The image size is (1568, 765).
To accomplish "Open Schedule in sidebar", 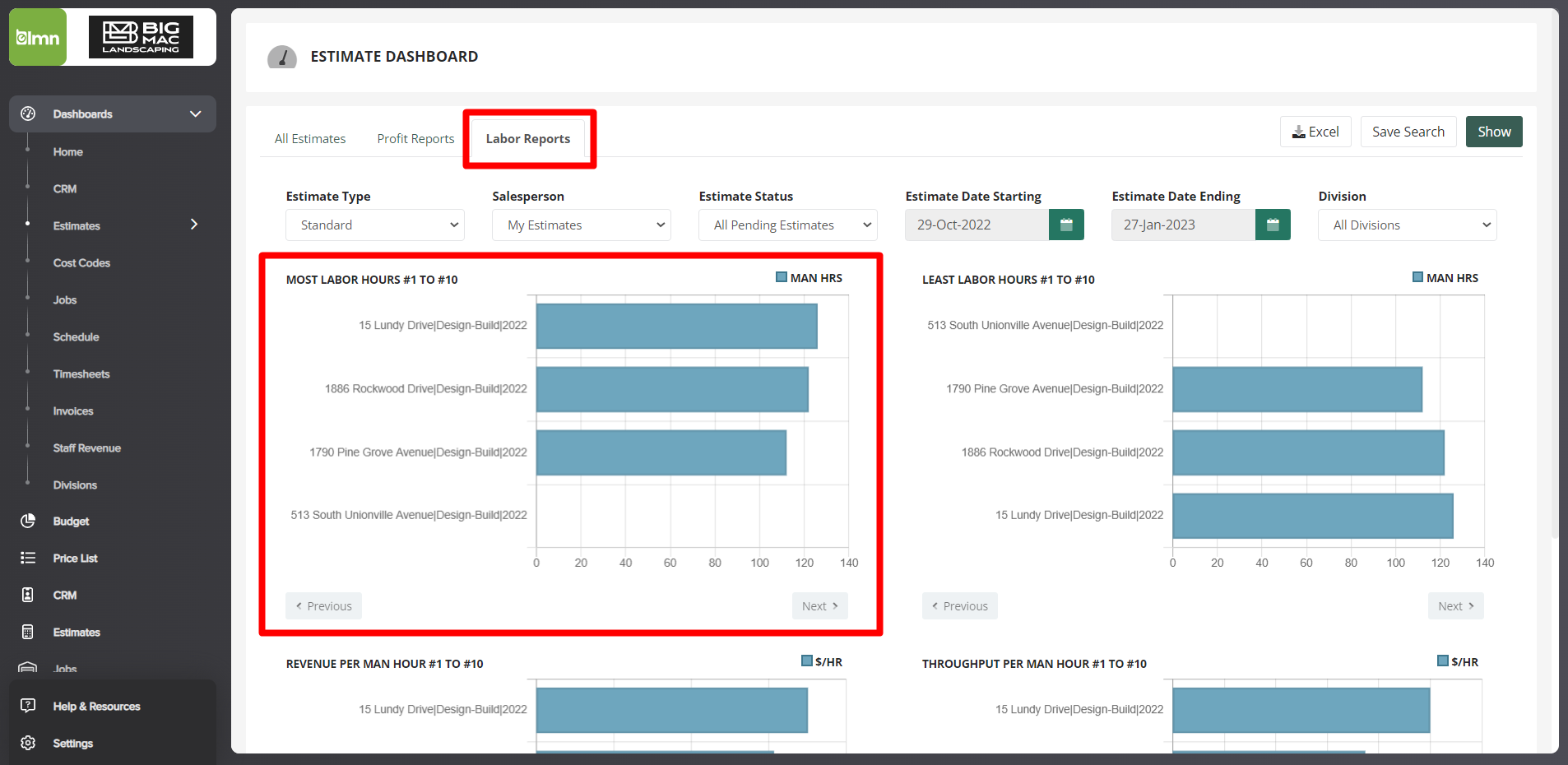I will (x=76, y=336).
